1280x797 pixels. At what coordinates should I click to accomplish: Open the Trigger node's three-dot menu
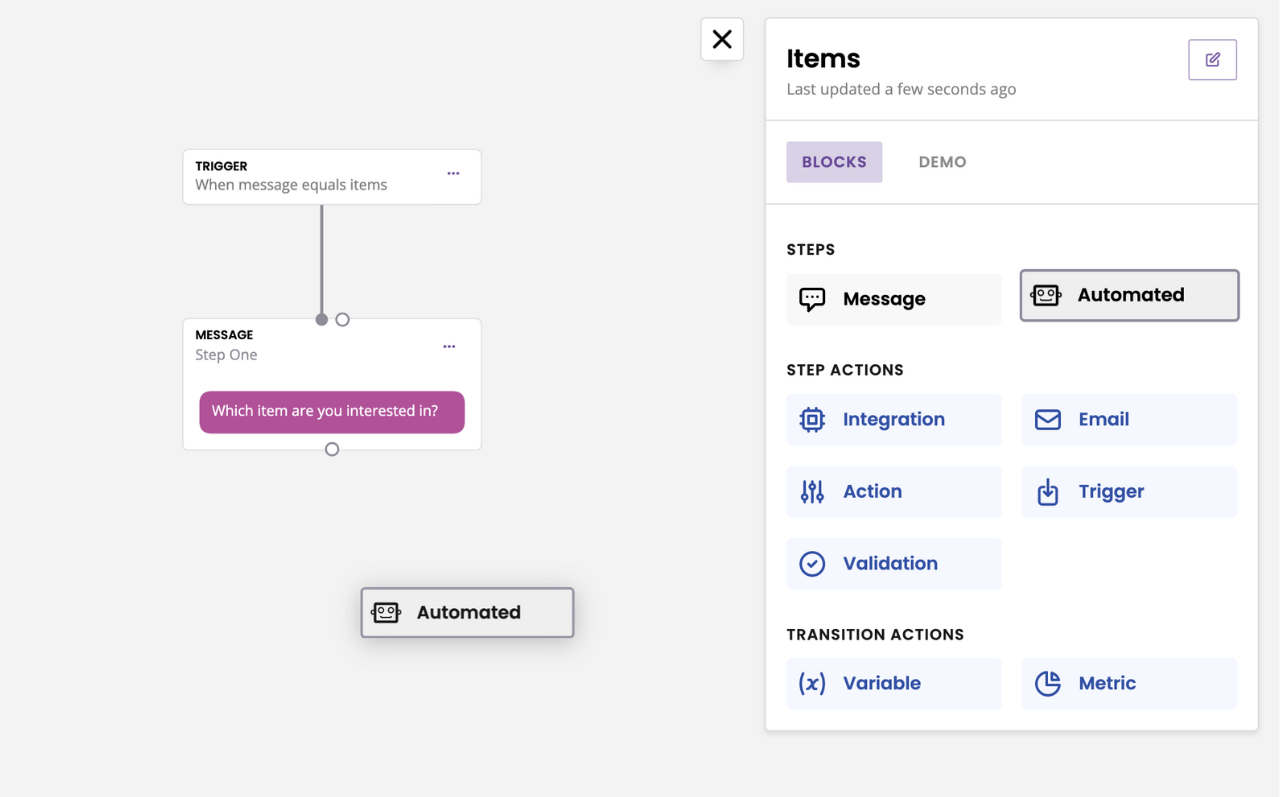pos(453,173)
